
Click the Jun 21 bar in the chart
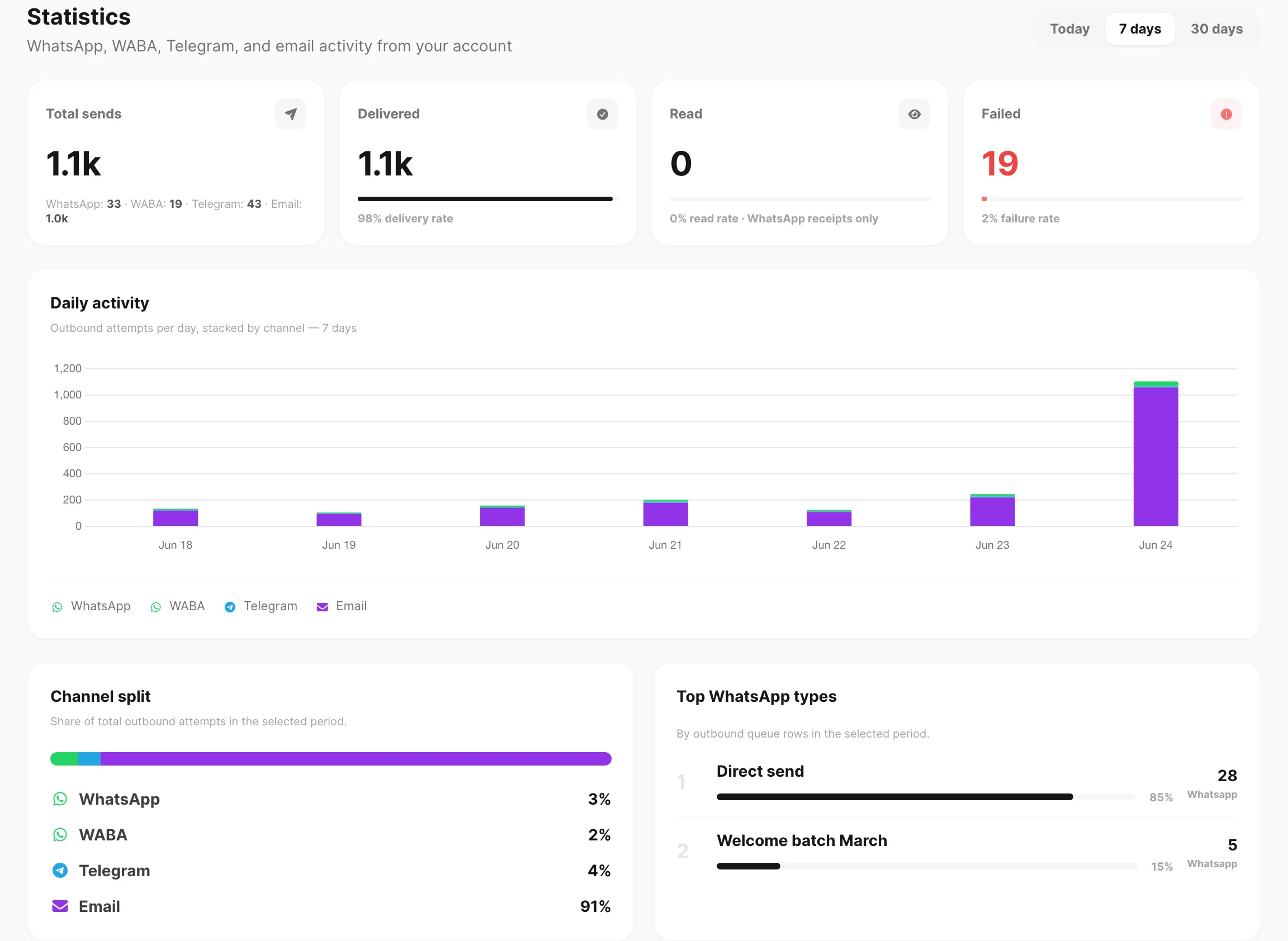click(x=665, y=512)
